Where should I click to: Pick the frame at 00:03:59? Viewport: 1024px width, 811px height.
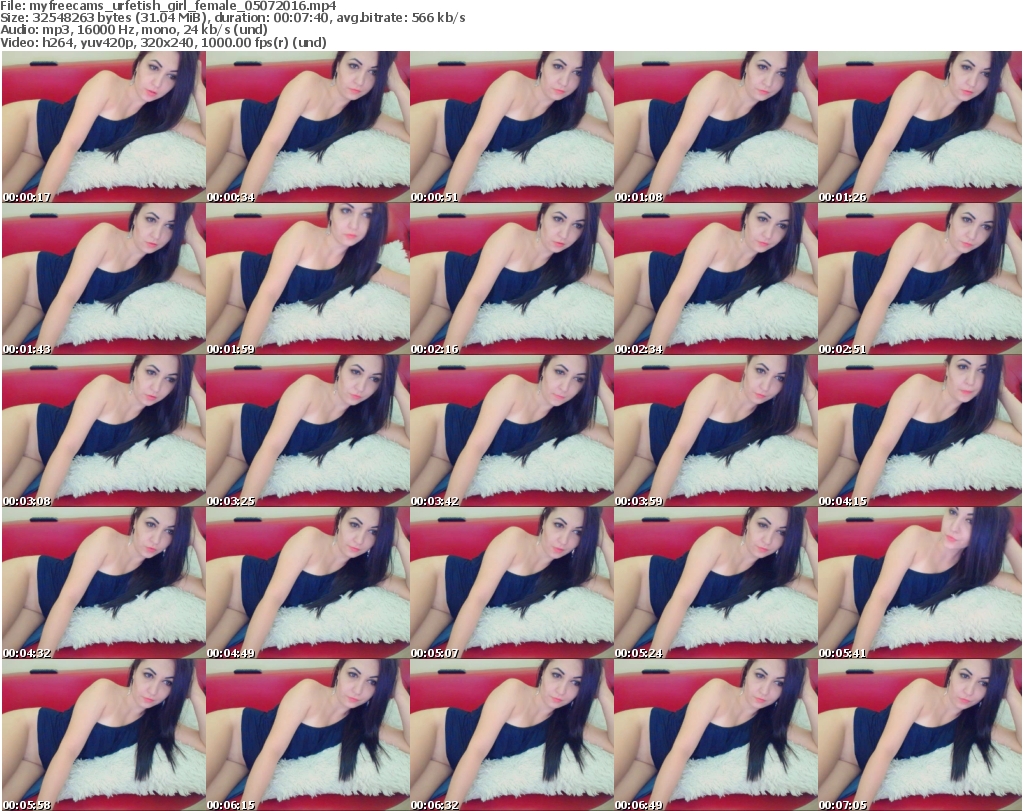716,431
